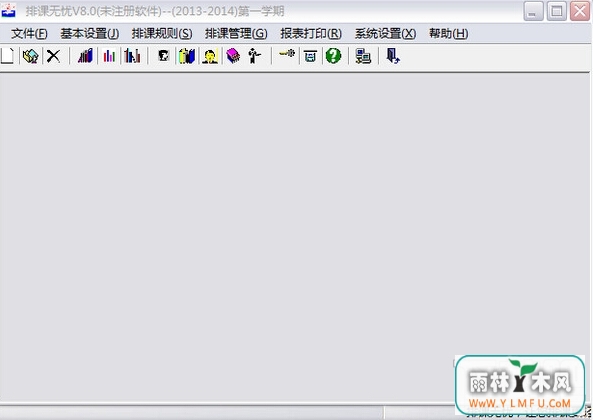The width and height of the screenshot is (593, 420).
Task: Click the green question mark help icon
Action: [333, 56]
